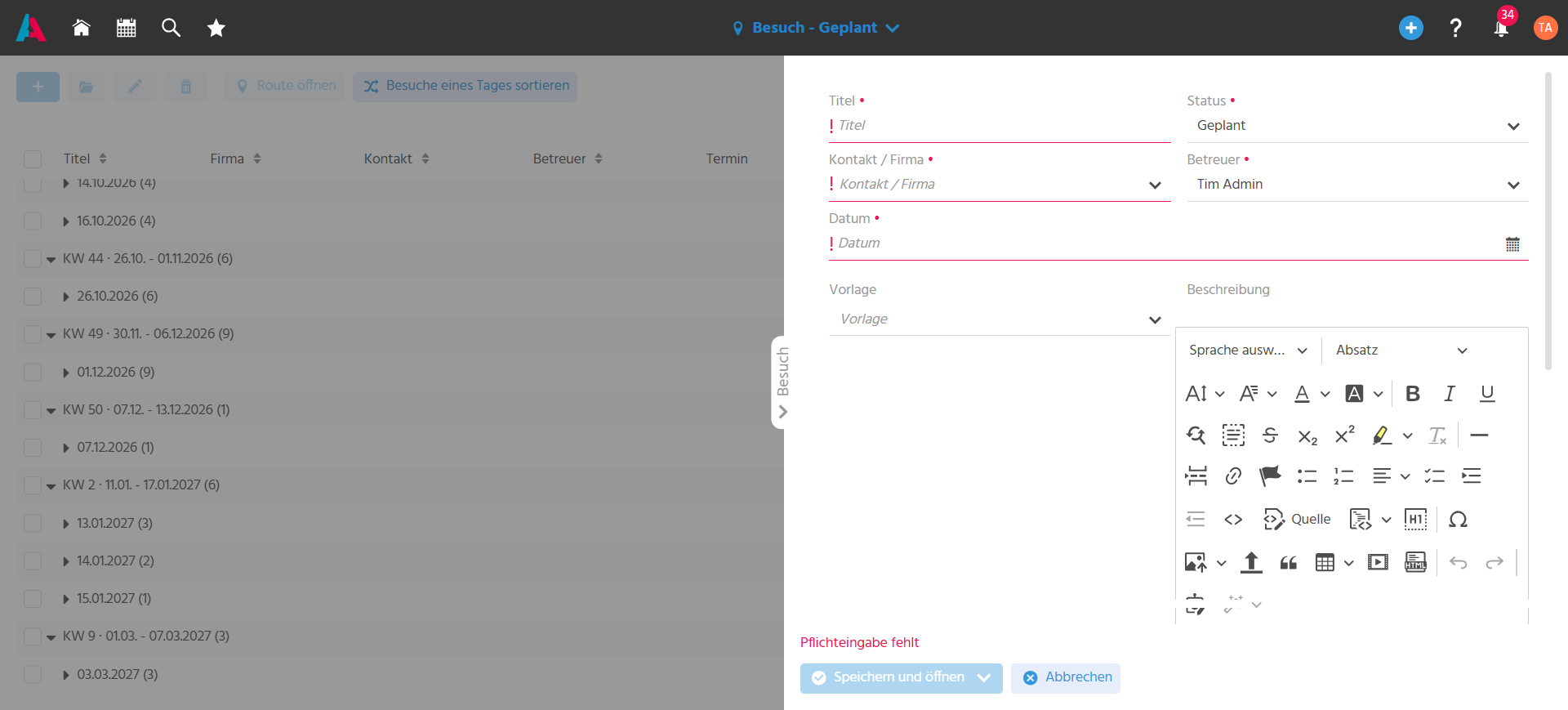Tick the checkbox for 16.10.2026 (4)
This screenshot has height=710, width=1568.
[33, 221]
